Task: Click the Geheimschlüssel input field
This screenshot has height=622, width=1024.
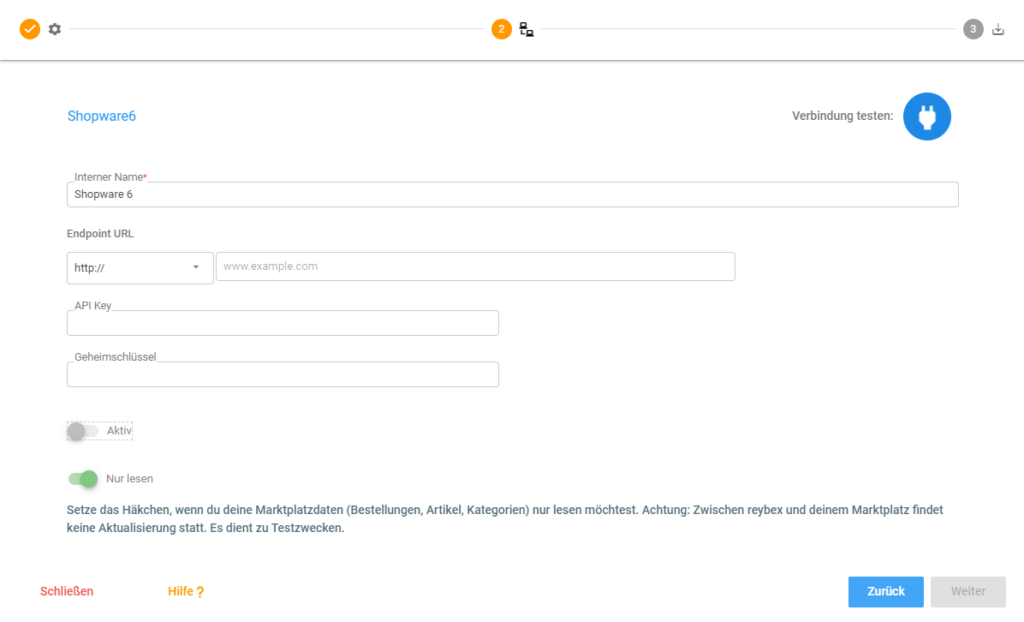Action: tap(283, 374)
